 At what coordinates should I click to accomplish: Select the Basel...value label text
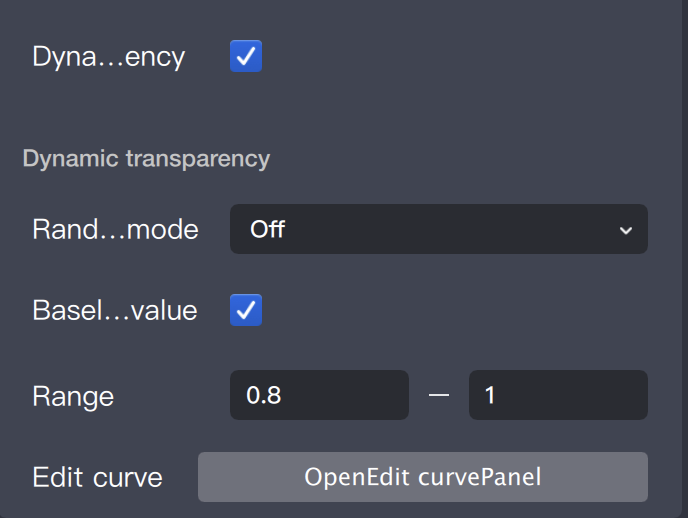pyautogui.click(x=115, y=310)
